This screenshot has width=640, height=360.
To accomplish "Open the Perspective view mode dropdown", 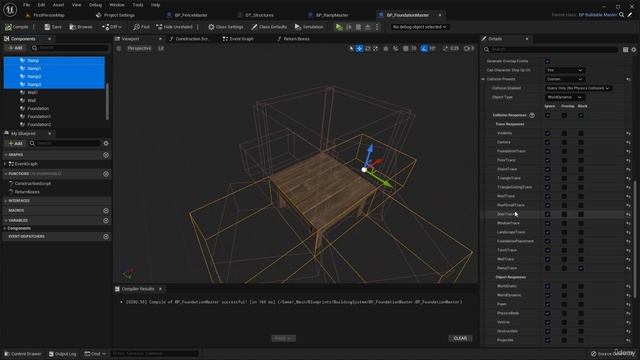I will click(x=139, y=48).
